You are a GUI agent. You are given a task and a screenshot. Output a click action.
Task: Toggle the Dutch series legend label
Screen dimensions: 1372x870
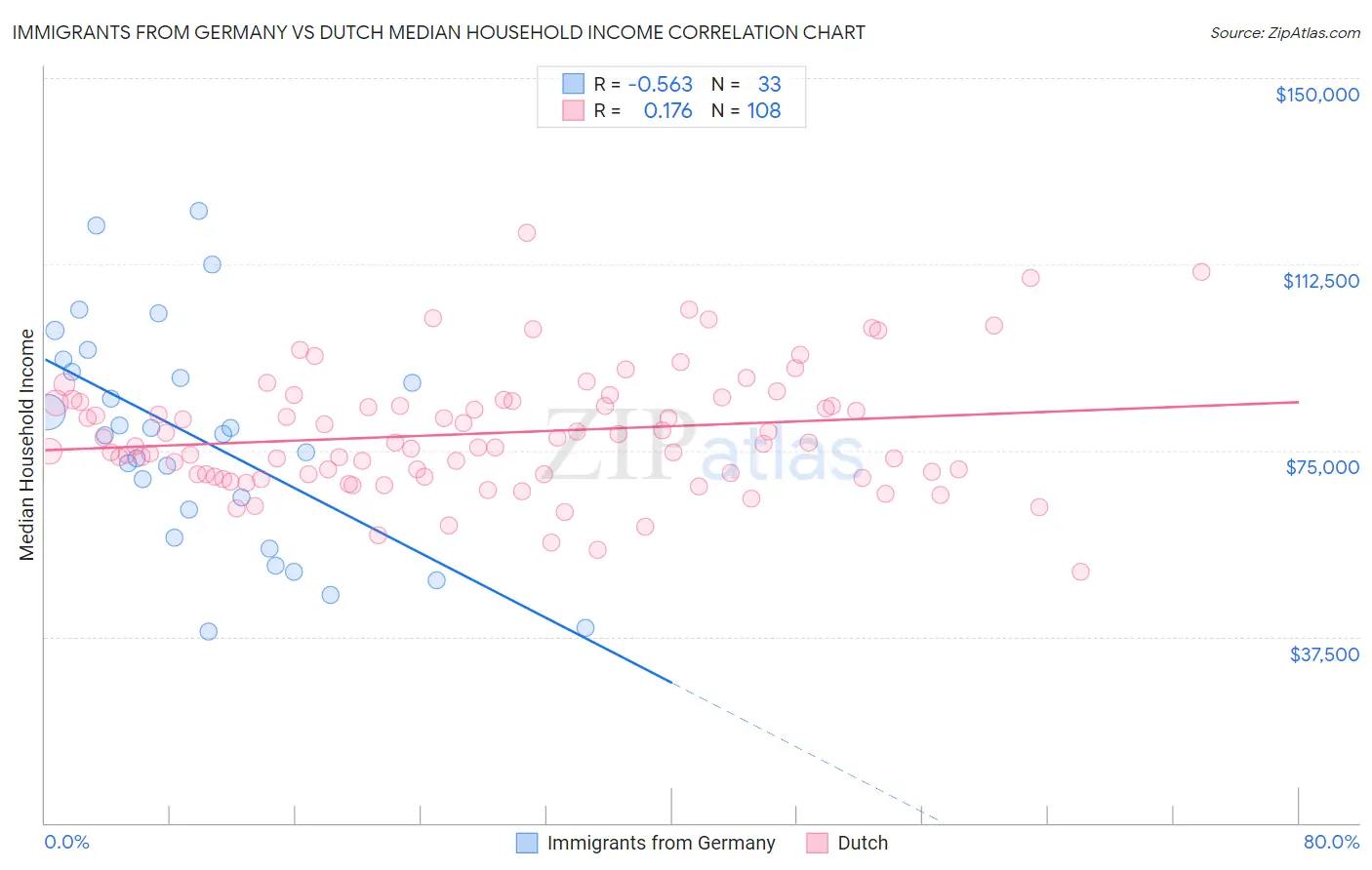coord(863,843)
